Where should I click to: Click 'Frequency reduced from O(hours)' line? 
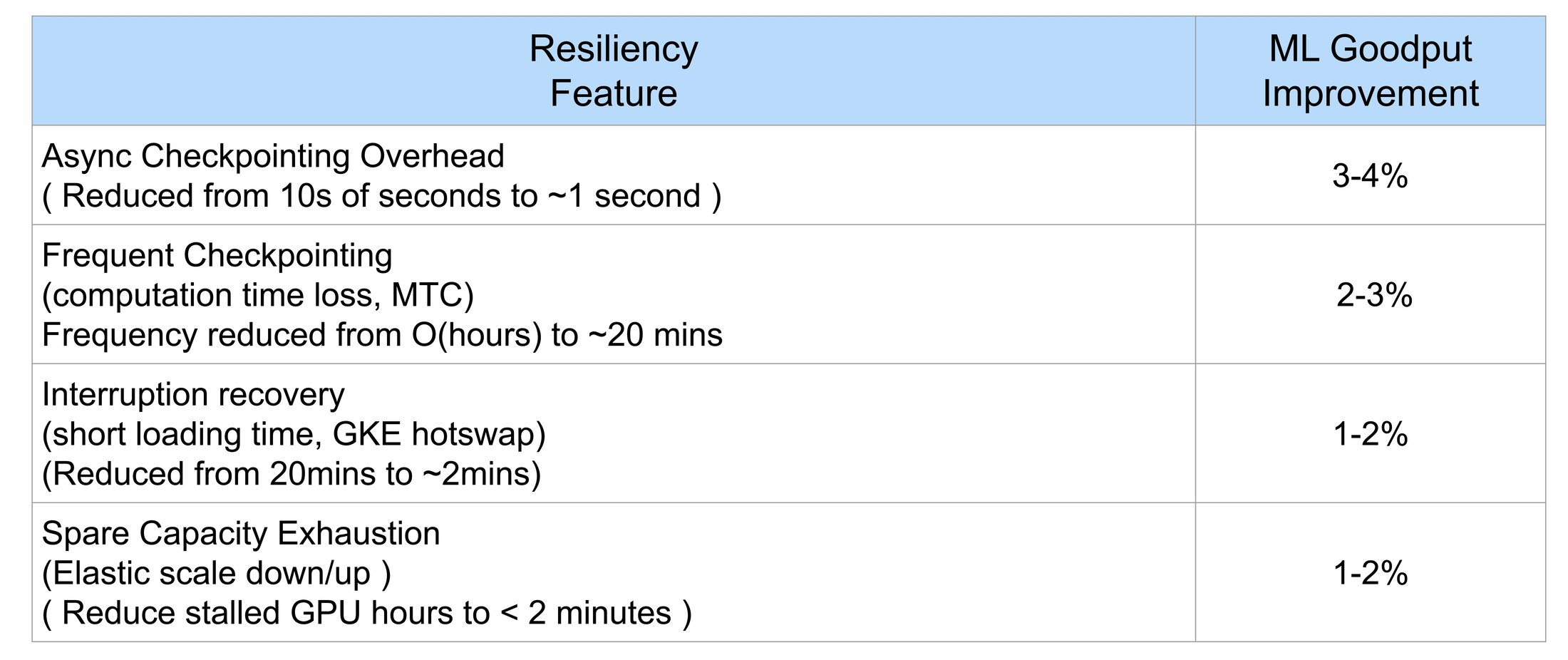pos(382,335)
